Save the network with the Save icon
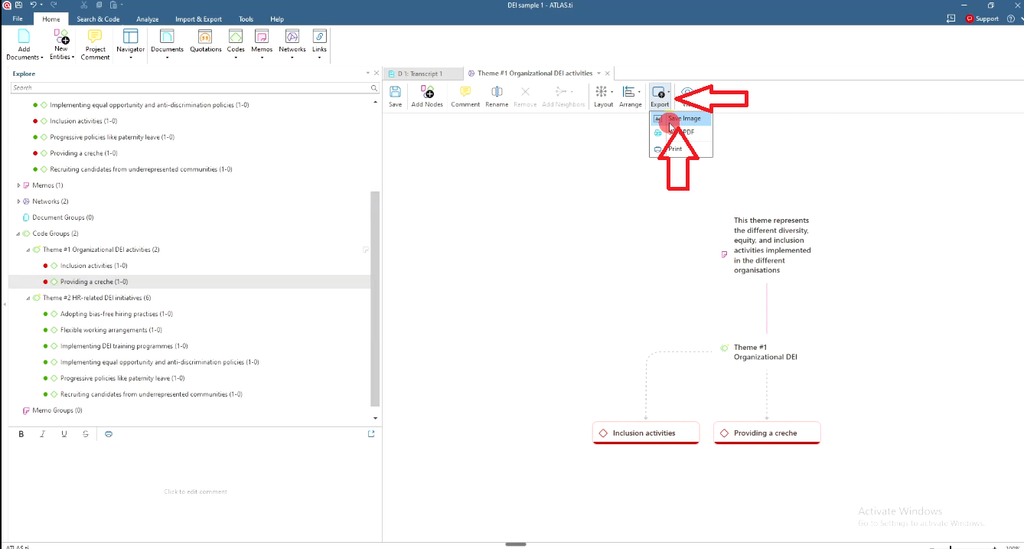Screen dimensions: 1024x549 (x=395, y=92)
